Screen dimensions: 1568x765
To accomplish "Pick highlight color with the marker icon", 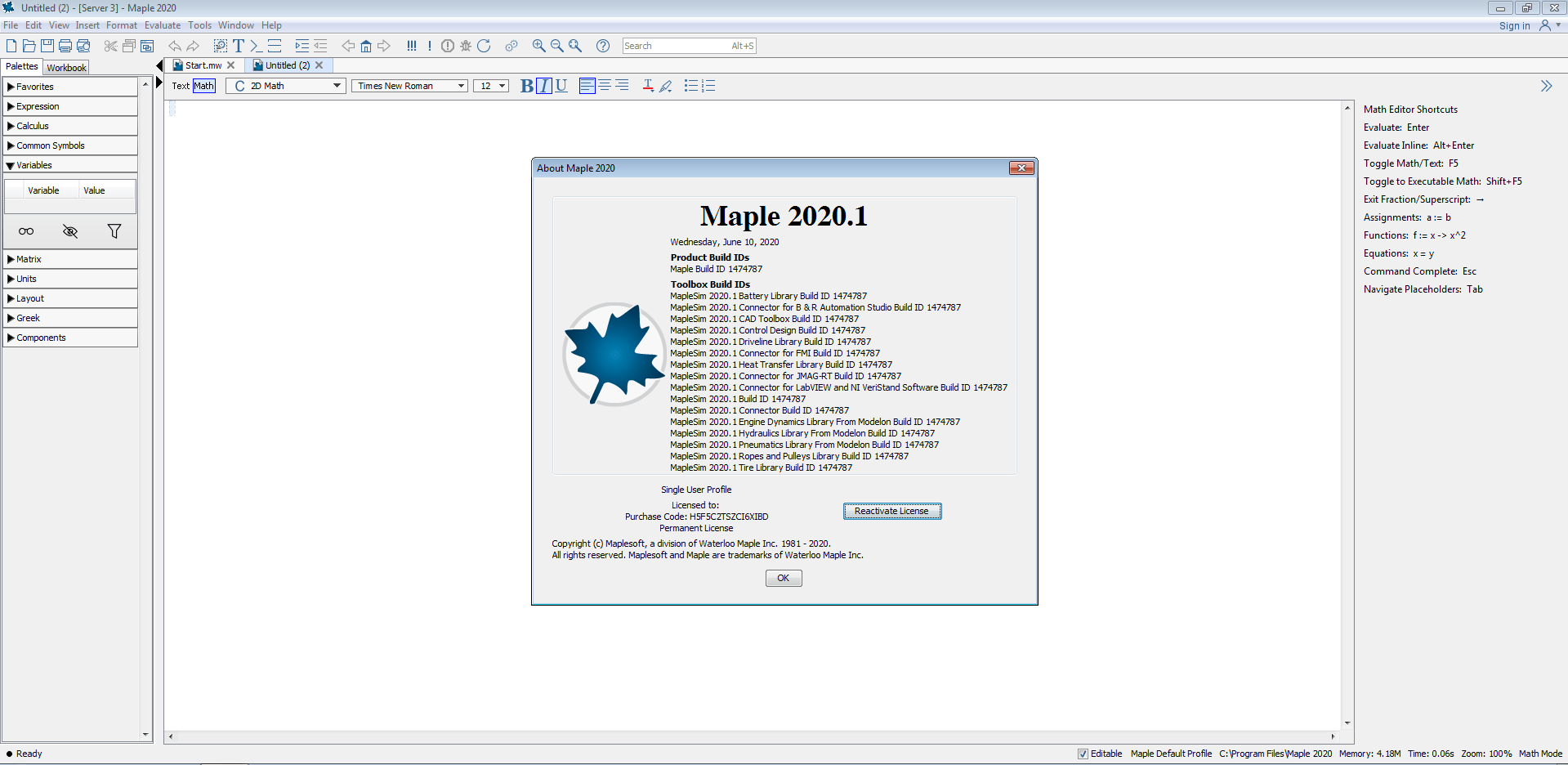I will point(666,86).
